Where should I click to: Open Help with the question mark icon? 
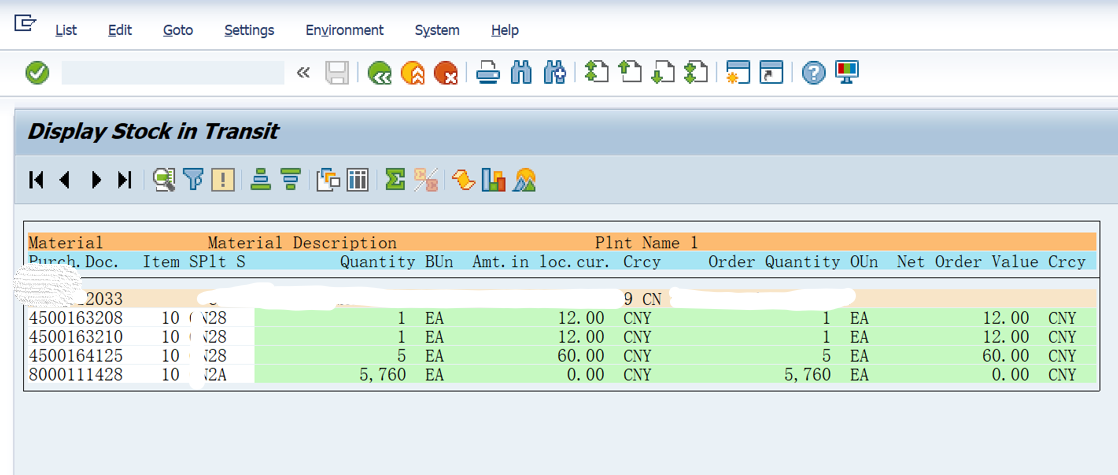[814, 73]
